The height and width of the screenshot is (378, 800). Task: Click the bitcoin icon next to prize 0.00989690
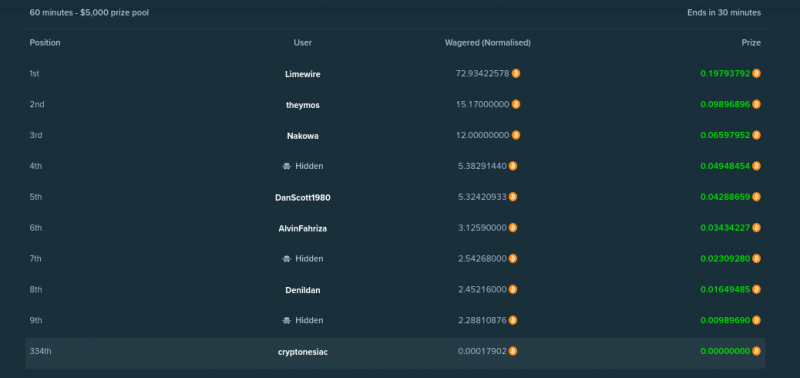pyautogui.click(x=756, y=320)
